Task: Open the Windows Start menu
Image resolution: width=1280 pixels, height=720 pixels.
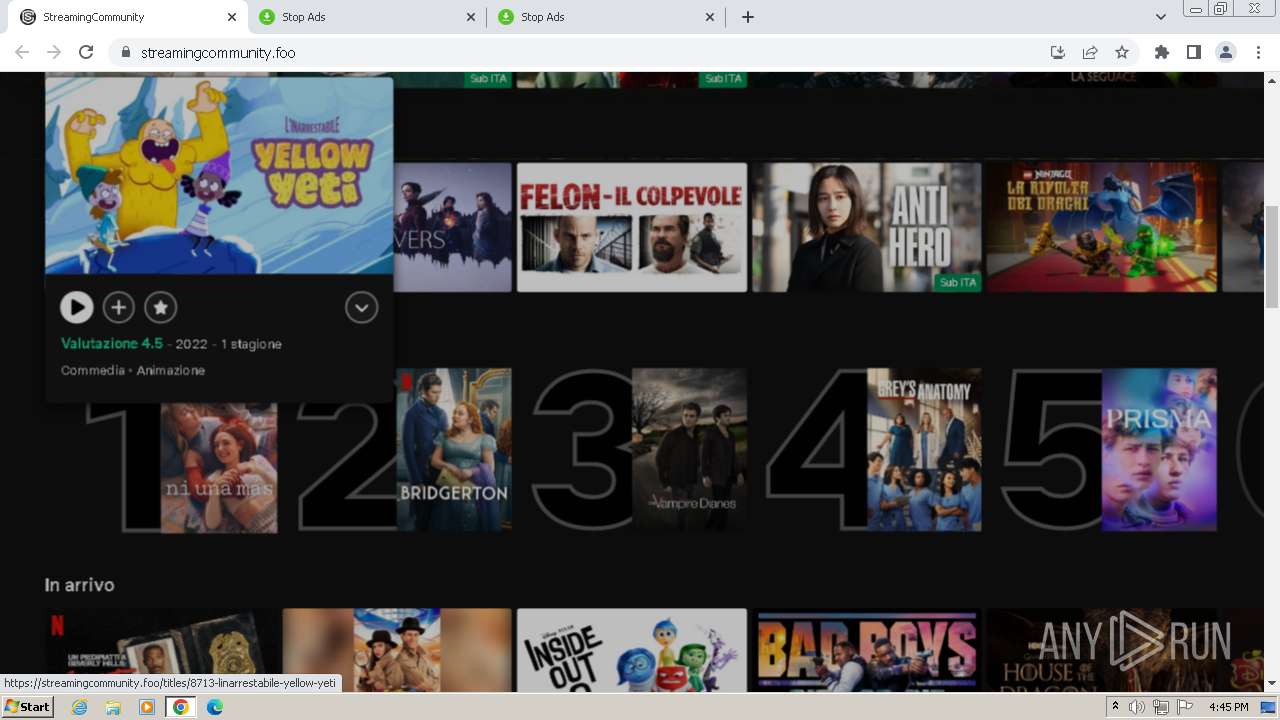Action: [x=28, y=707]
